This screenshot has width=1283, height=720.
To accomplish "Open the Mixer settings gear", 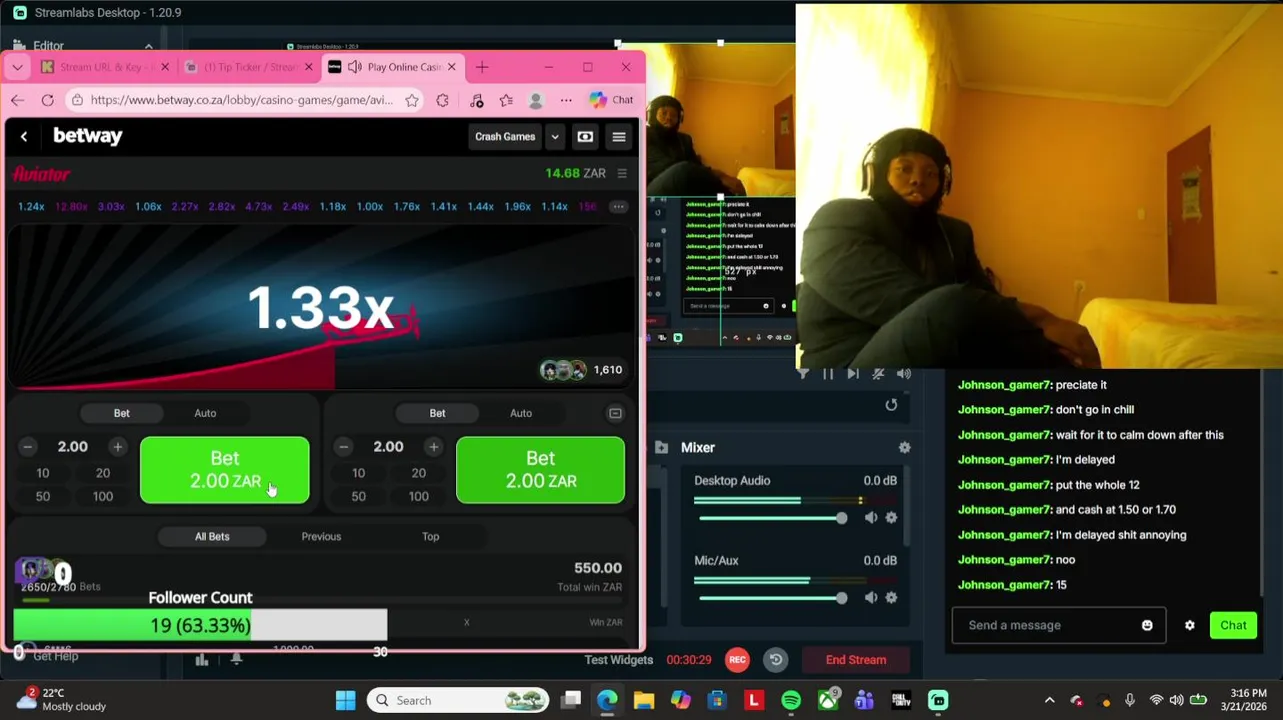I will 904,448.
